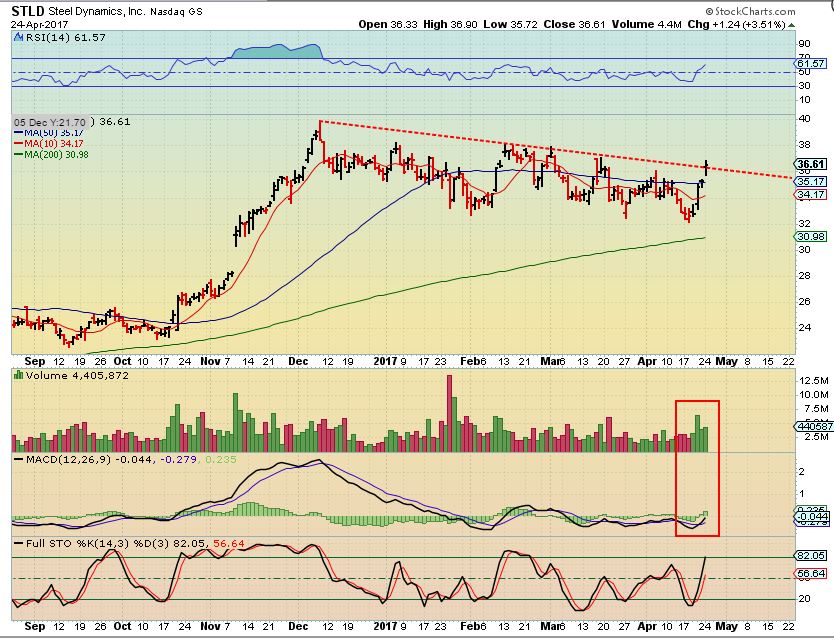This screenshot has width=834, height=638.
Task: Click the 34.17 moving-average tag on the right axis
Action: pyautogui.click(x=811, y=195)
